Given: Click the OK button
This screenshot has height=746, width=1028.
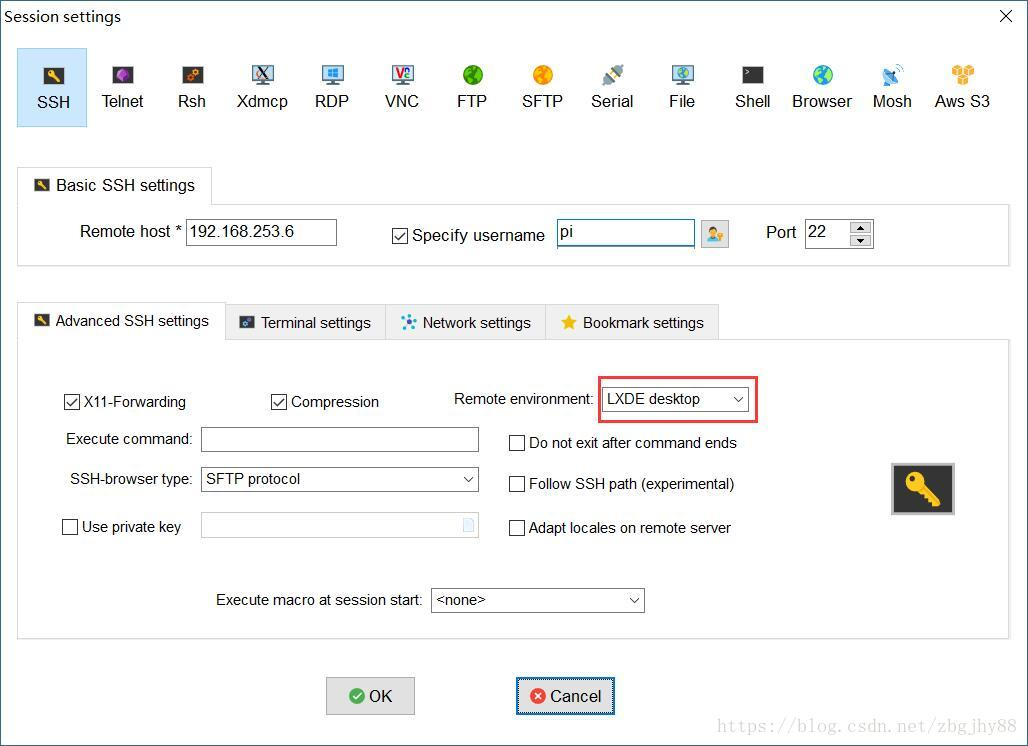Looking at the screenshot, I should pos(370,695).
